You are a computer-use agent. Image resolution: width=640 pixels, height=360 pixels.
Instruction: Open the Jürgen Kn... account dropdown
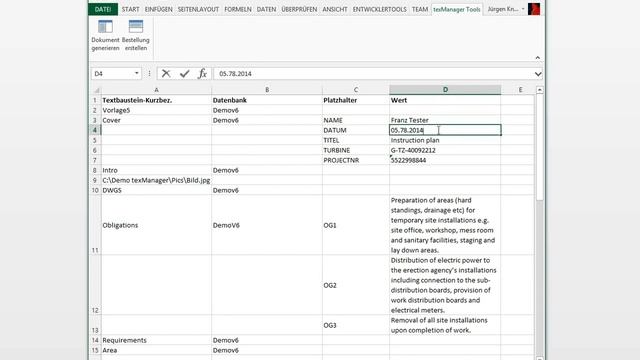[523, 9]
